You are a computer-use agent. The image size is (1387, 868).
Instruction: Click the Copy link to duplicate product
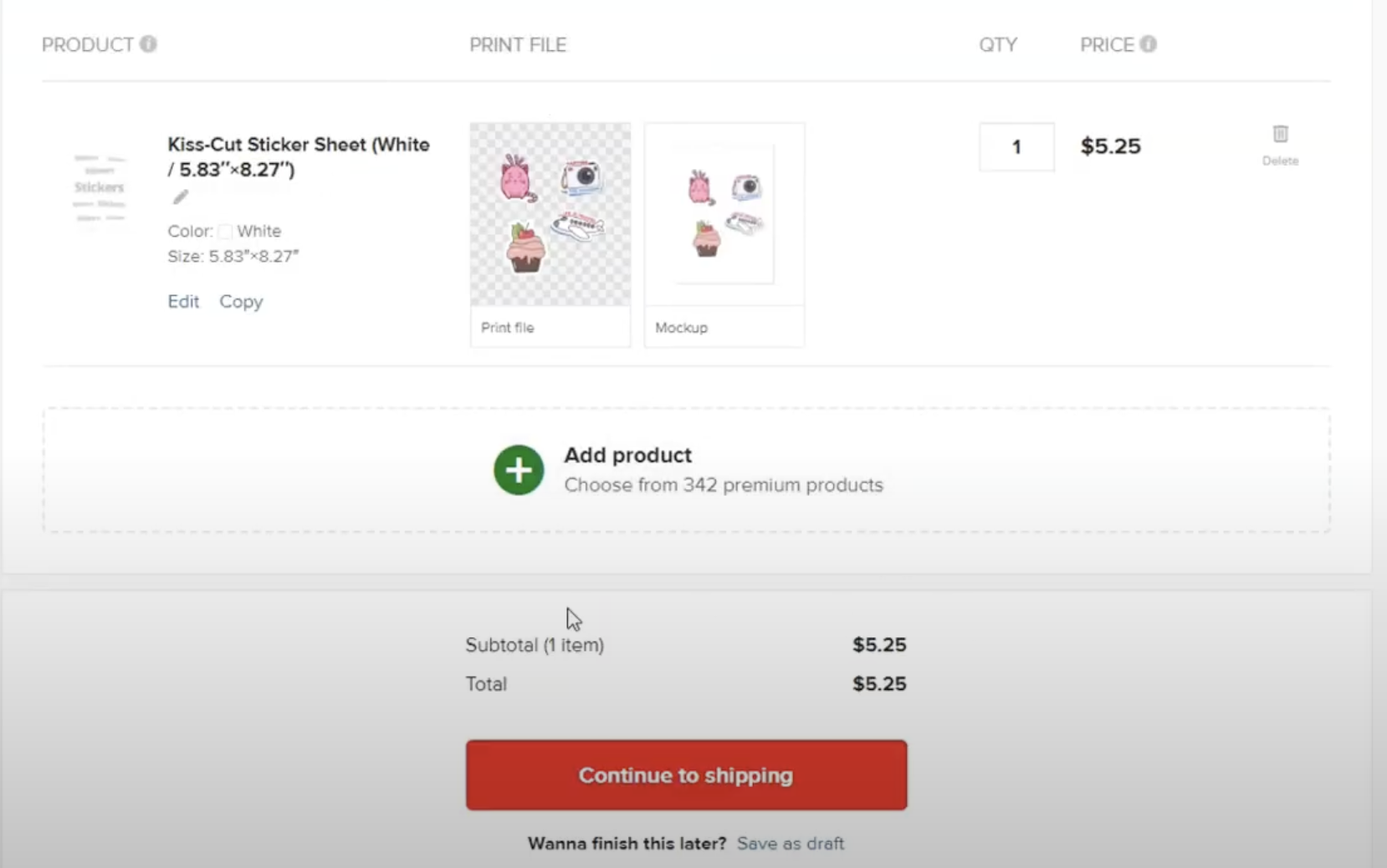pos(241,302)
